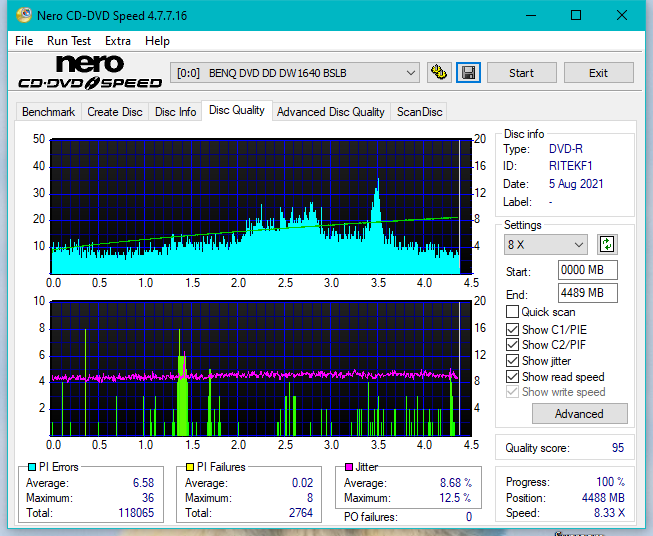The image size is (653, 536).
Task: Open the Extra menu
Action: click(118, 41)
